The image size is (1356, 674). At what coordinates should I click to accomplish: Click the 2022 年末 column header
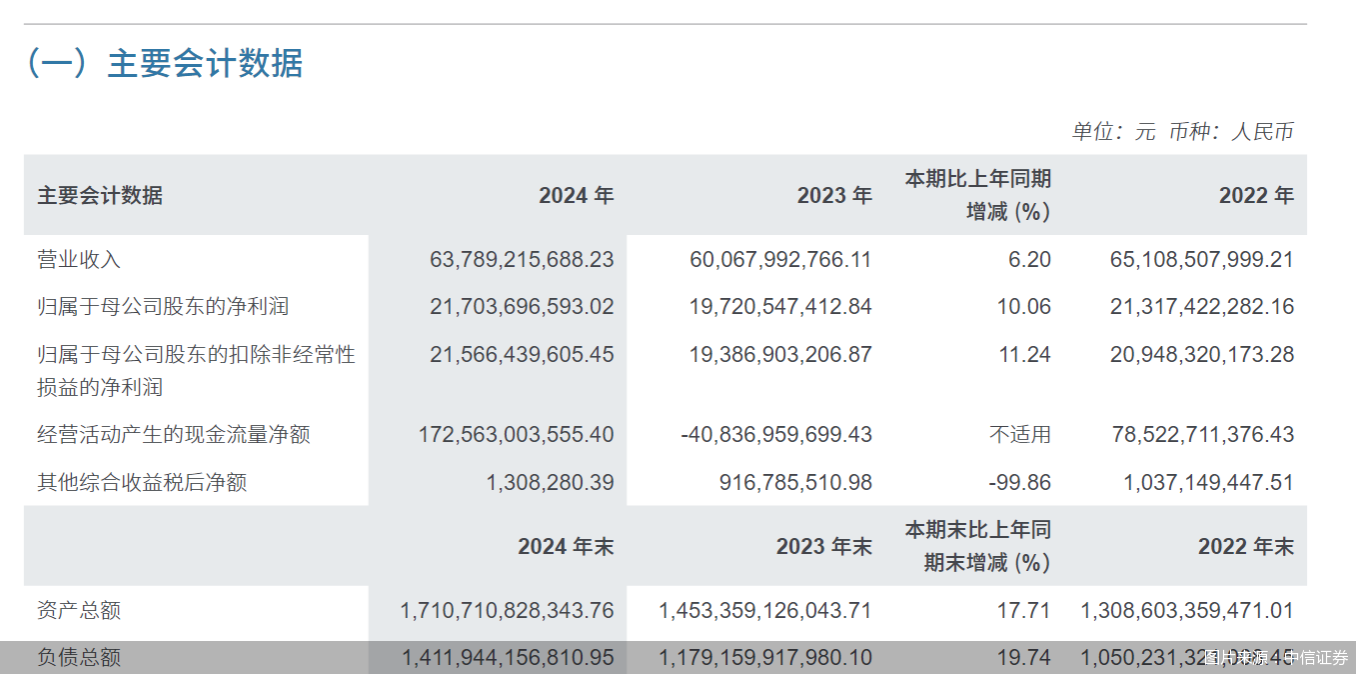click(1246, 546)
